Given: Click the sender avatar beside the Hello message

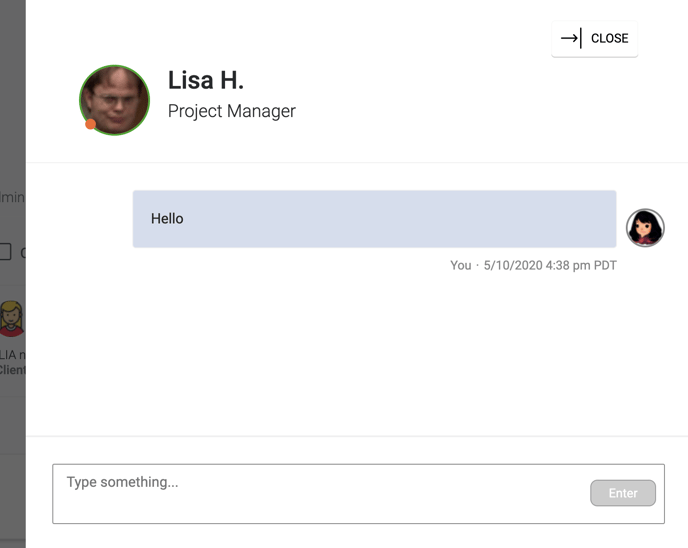Looking at the screenshot, I should (645, 228).
